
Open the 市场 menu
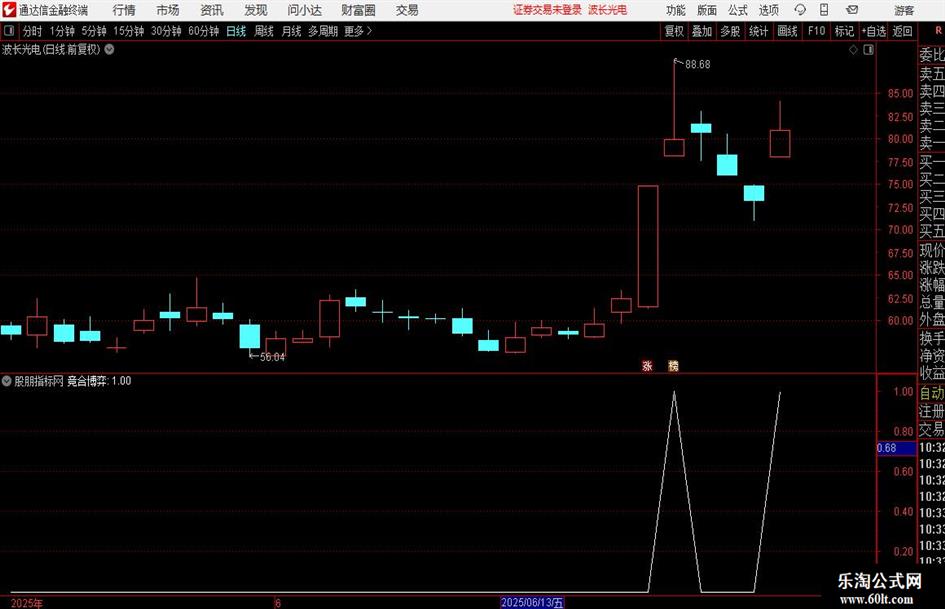tap(168, 10)
